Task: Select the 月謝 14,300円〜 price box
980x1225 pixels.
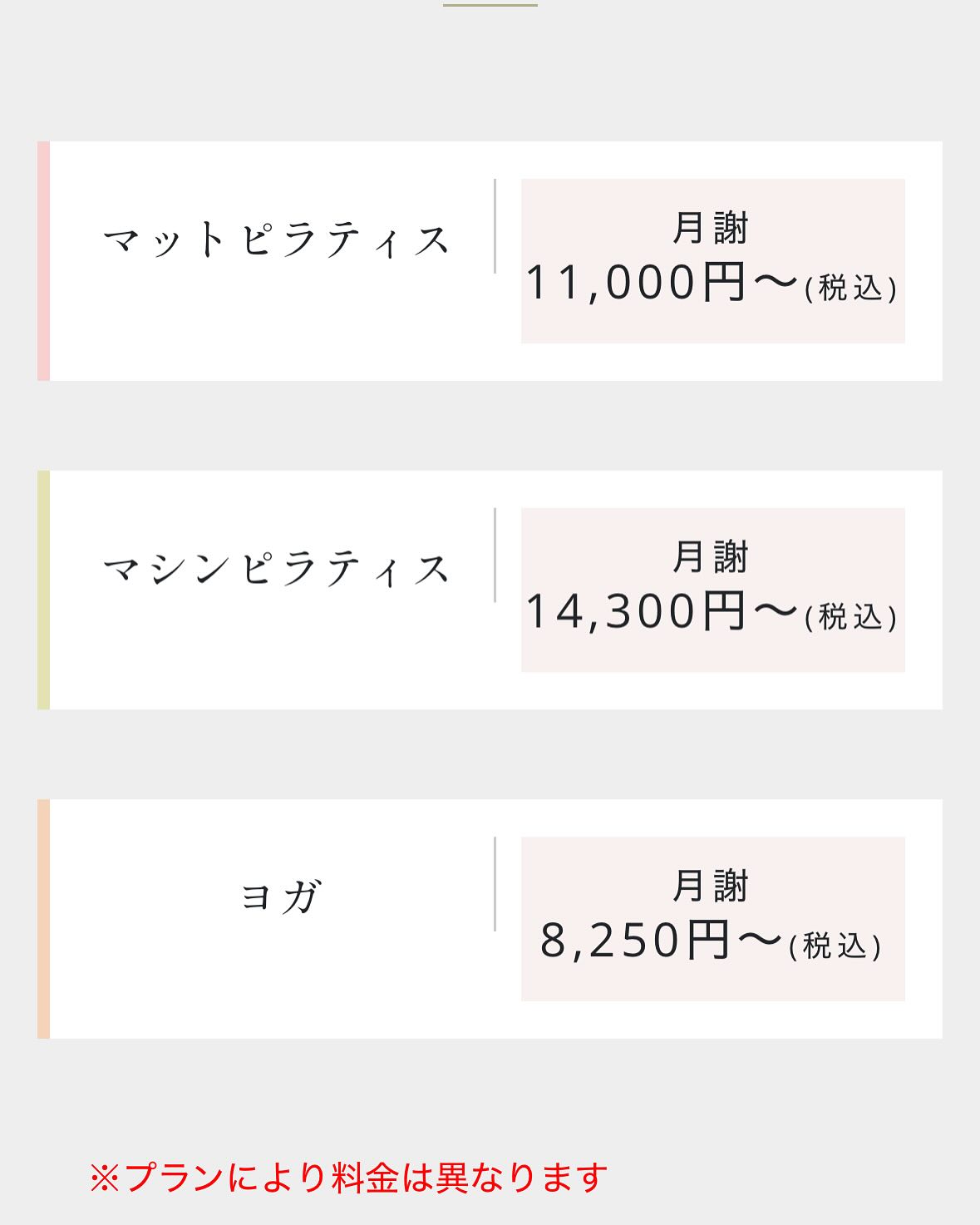Action: click(x=713, y=590)
